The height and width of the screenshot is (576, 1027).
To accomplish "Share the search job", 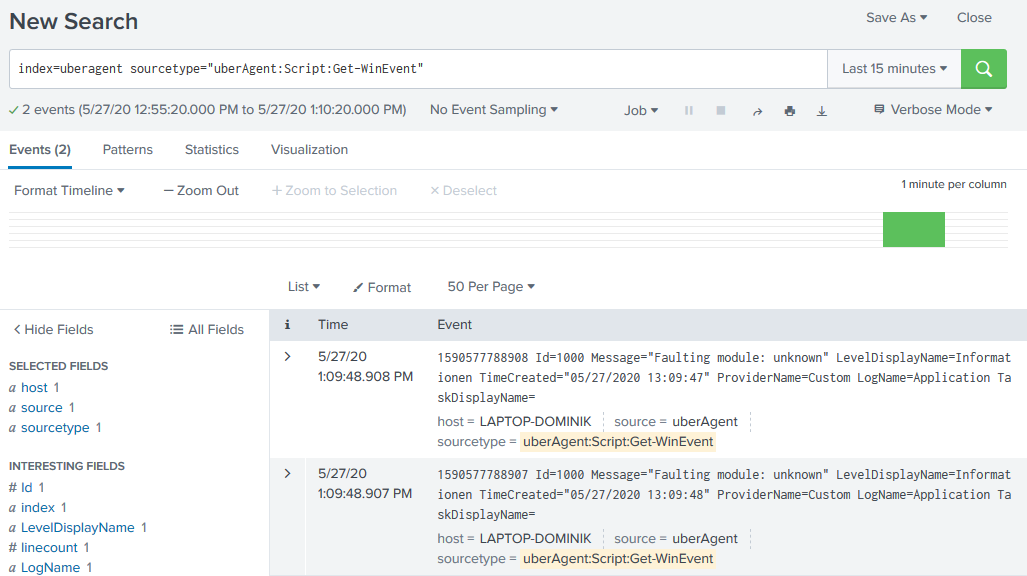I will [757, 111].
